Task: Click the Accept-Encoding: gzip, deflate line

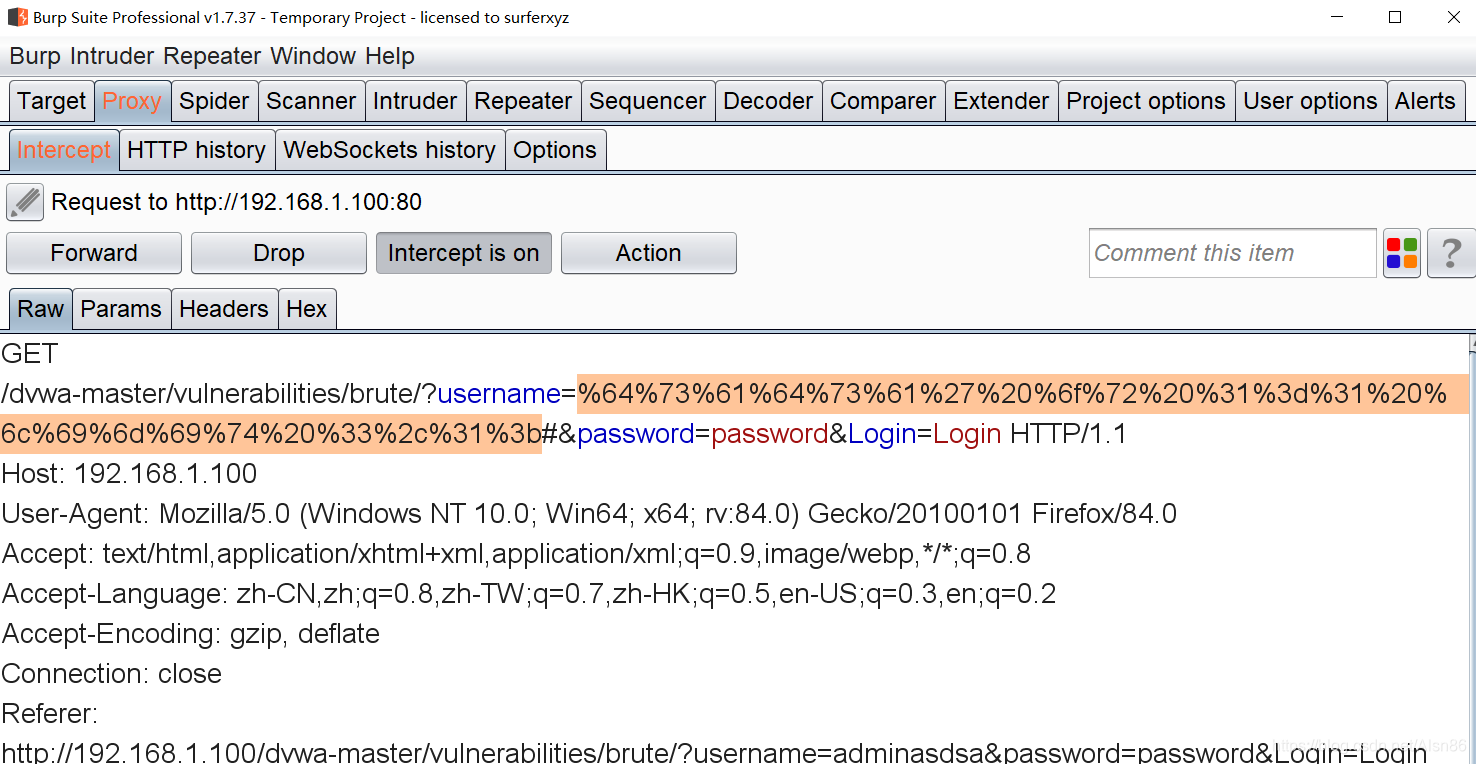Action: 190,634
